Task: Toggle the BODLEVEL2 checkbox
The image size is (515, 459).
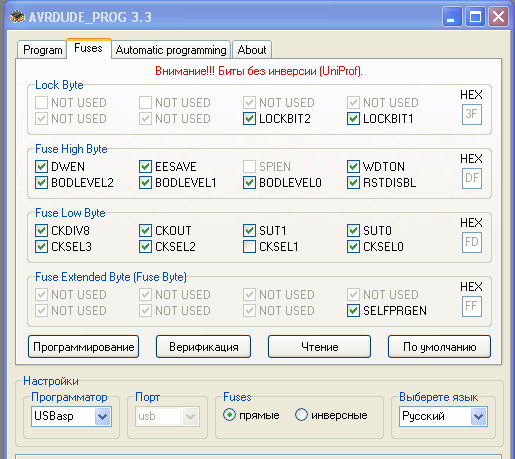Action: [x=41, y=183]
